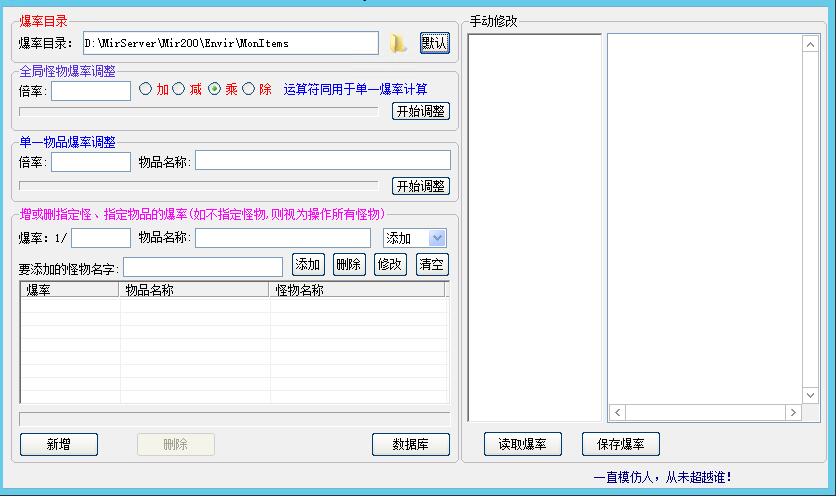Open the 添加 dropdown menu
840x498 pixels.
(x=437, y=238)
